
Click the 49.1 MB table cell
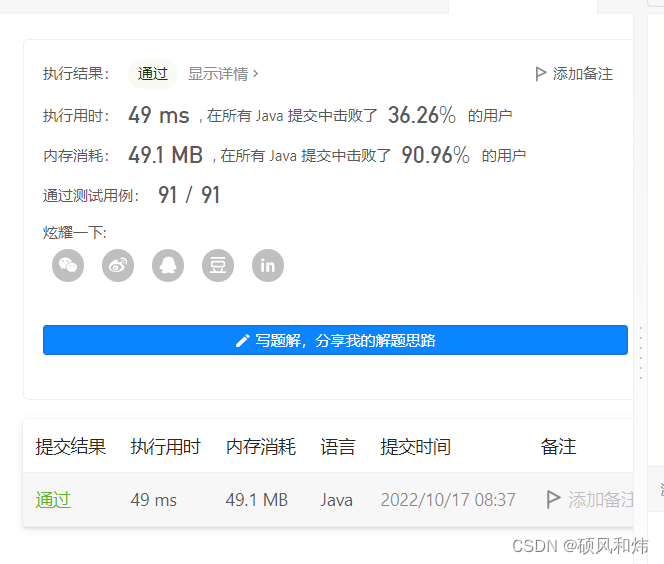[x=257, y=500]
